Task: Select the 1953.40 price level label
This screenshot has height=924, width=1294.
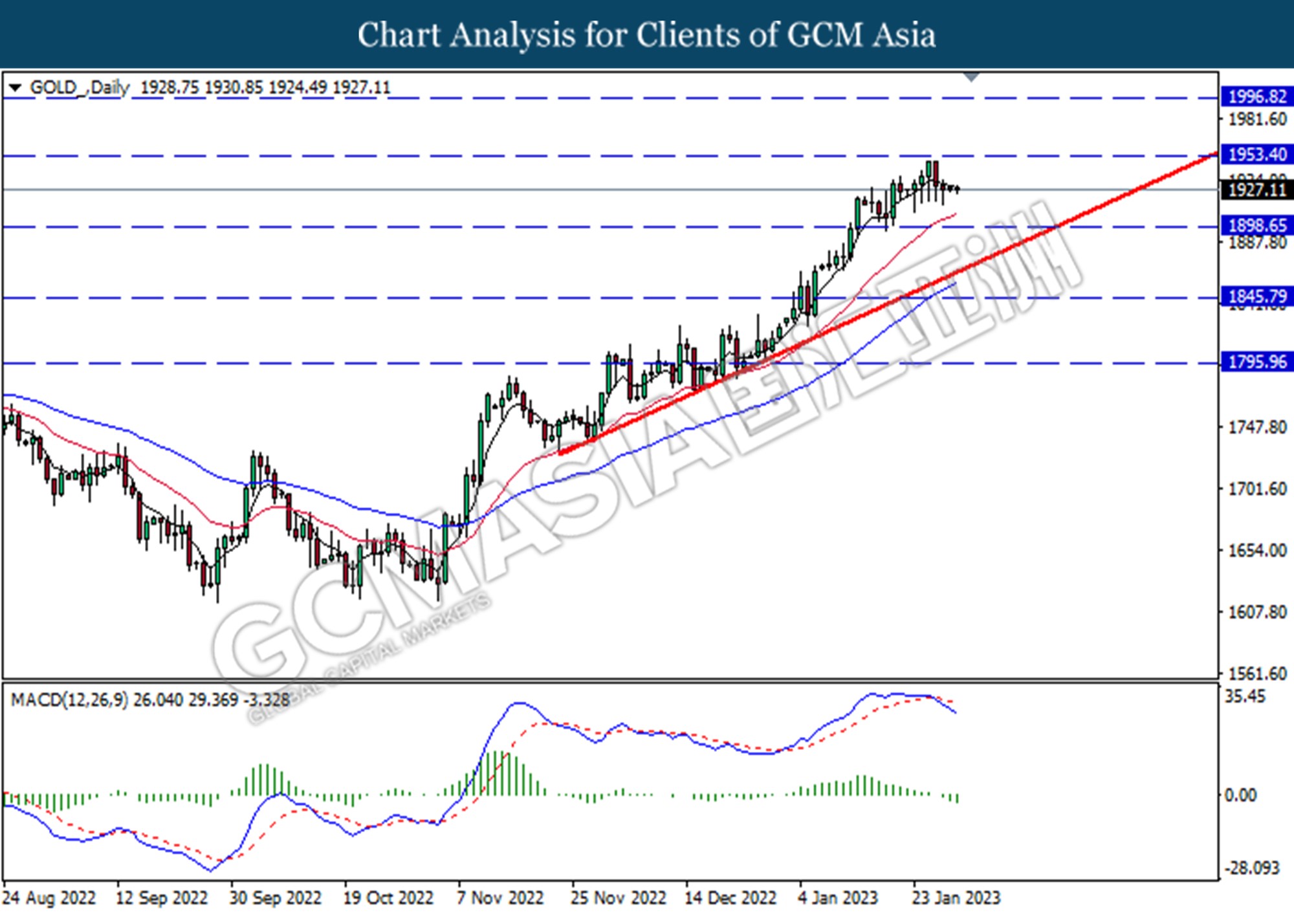Action: tap(1257, 155)
